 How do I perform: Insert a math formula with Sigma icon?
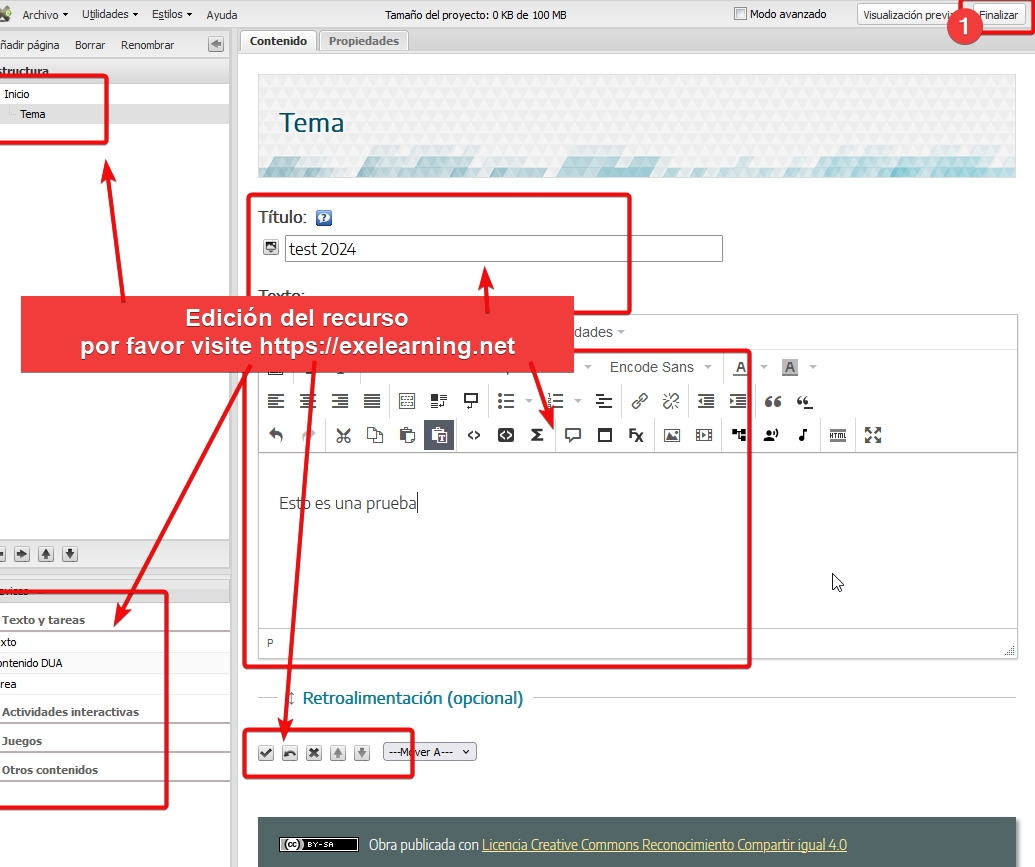(x=537, y=435)
